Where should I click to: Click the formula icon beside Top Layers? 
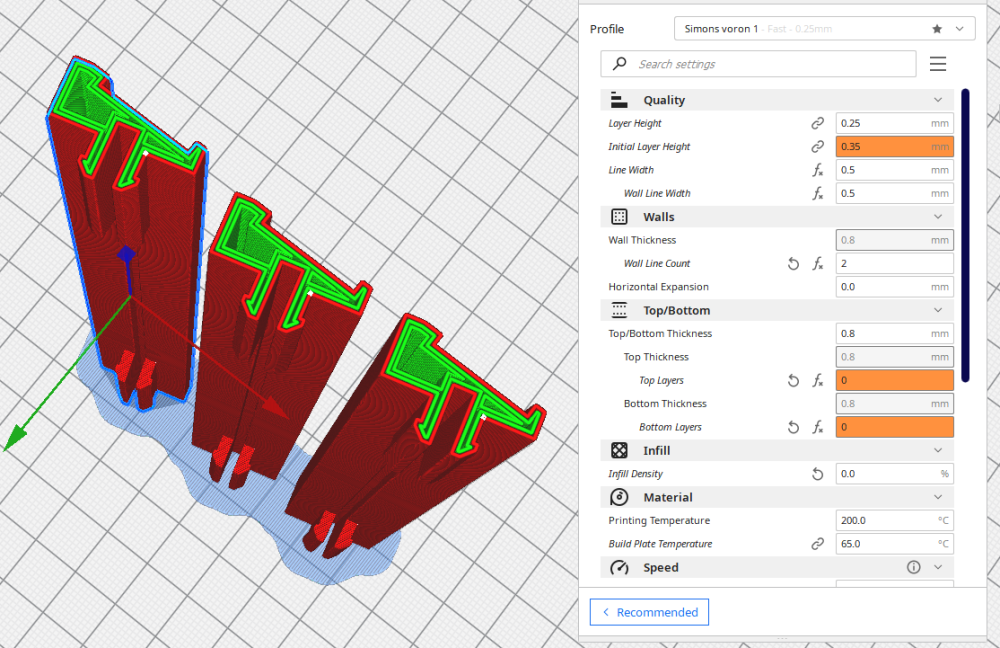(x=817, y=381)
